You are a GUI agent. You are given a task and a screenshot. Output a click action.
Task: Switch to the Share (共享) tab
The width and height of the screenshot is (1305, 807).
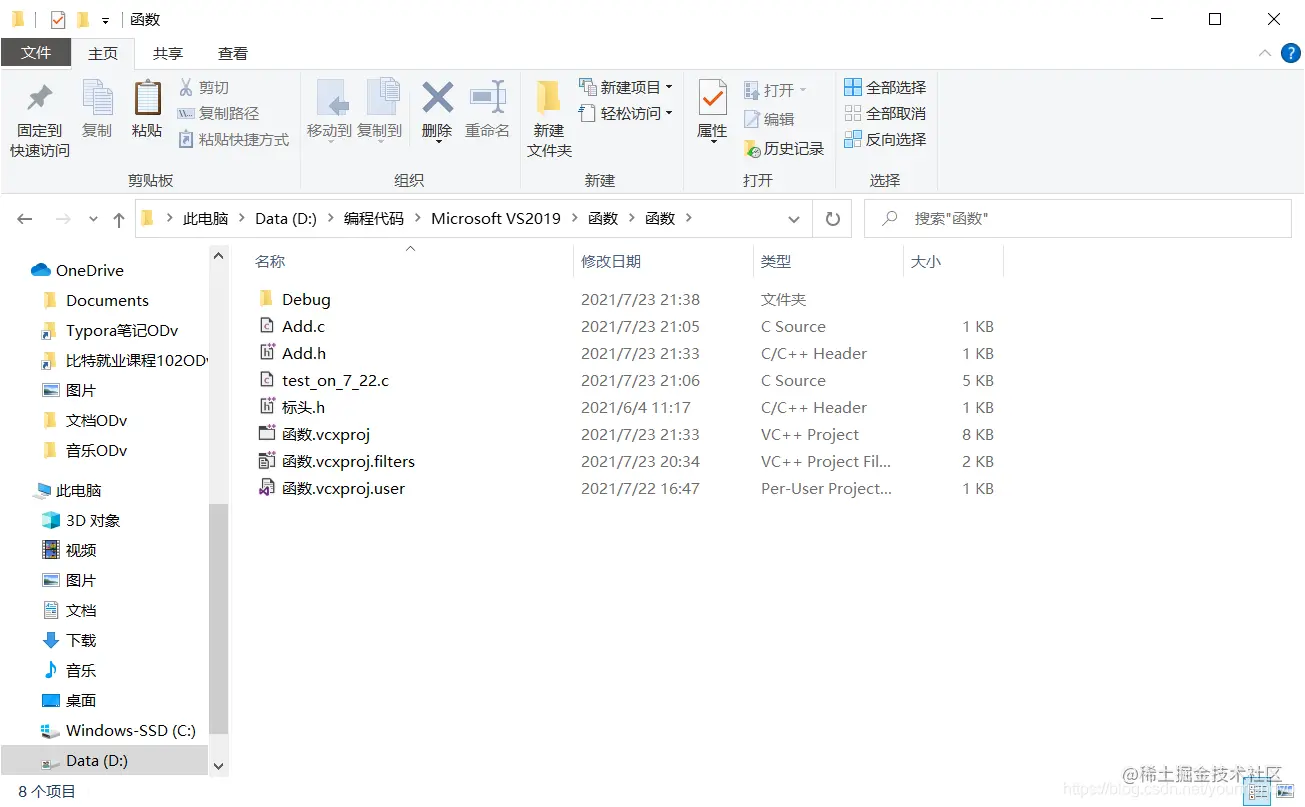pyautogui.click(x=168, y=54)
